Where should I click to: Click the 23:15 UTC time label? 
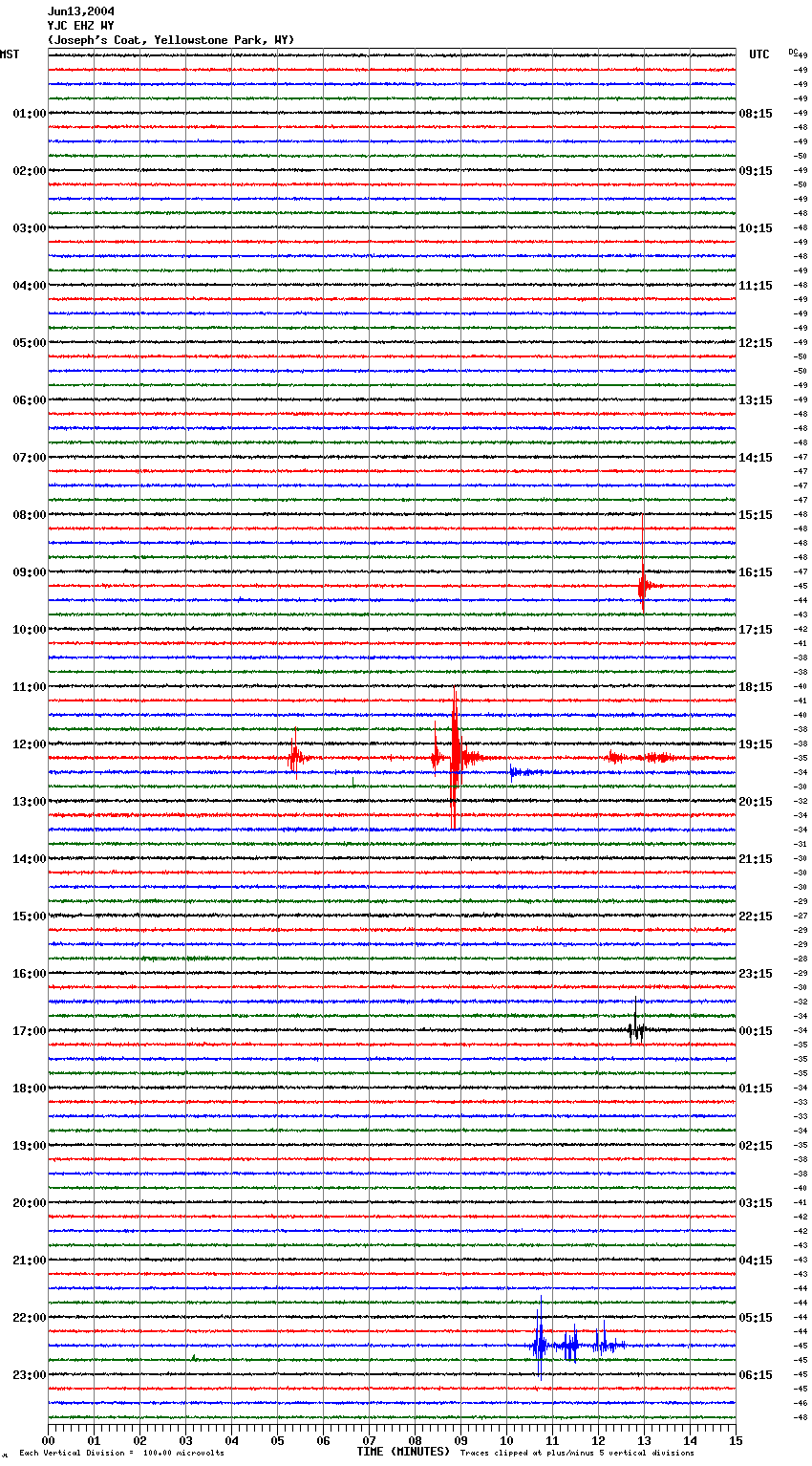point(756,974)
